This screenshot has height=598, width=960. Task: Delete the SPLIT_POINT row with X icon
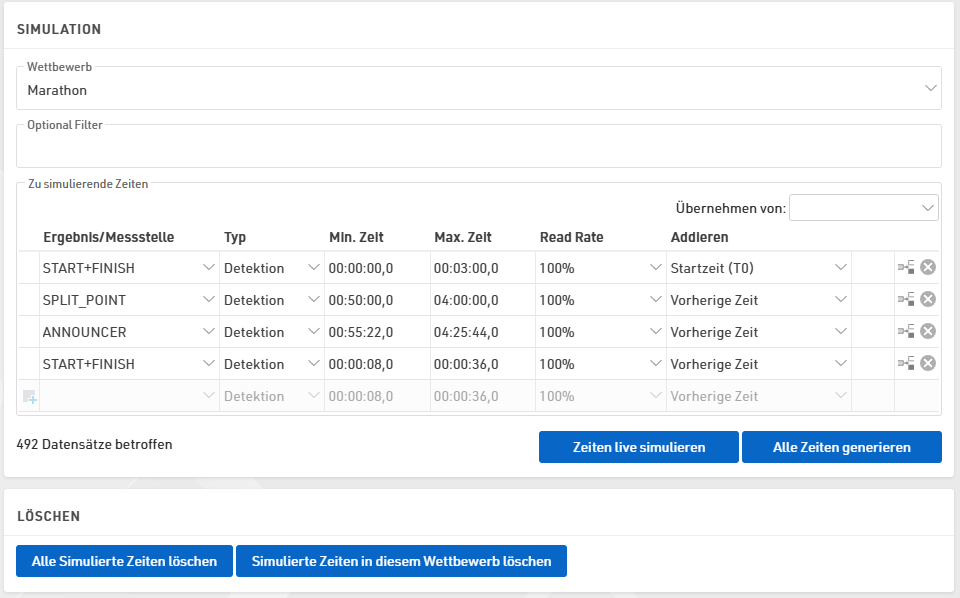pos(927,299)
